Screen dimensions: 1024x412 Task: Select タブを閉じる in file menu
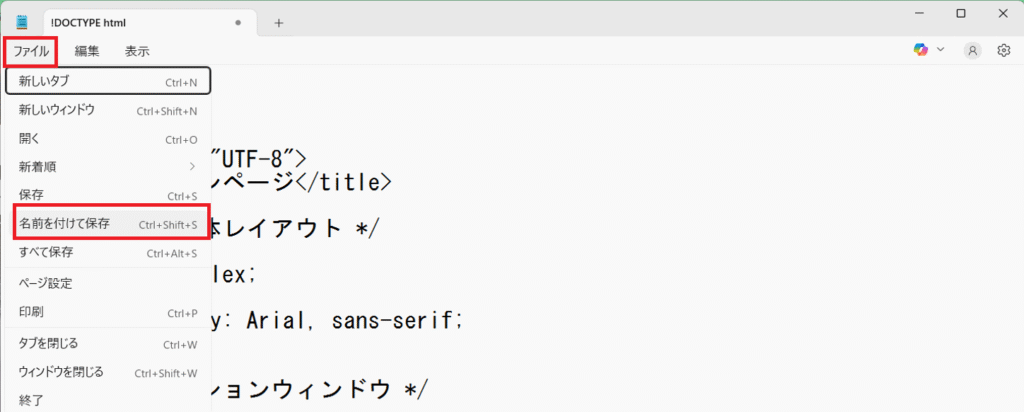click(x=108, y=343)
